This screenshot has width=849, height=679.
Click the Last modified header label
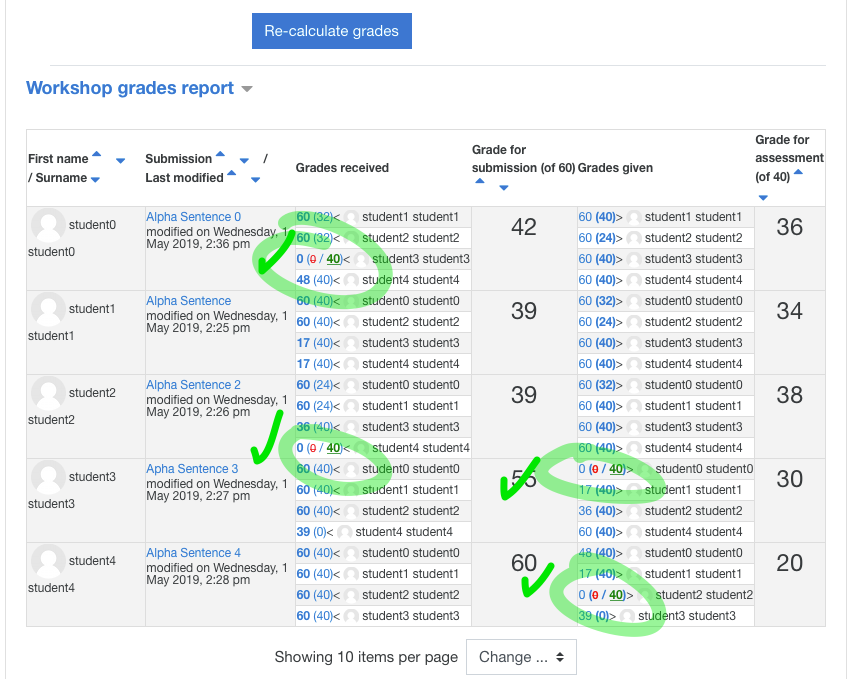coord(184,178)
